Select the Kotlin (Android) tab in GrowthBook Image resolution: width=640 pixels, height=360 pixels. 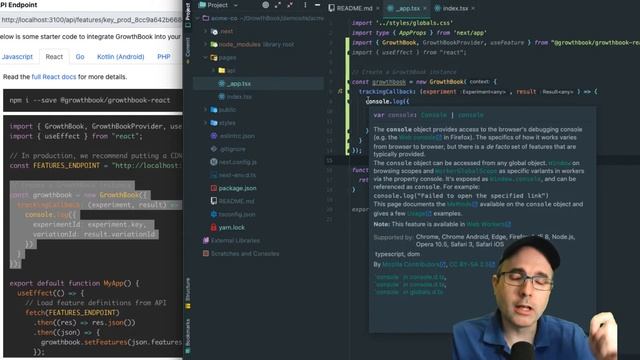[120, 57]
